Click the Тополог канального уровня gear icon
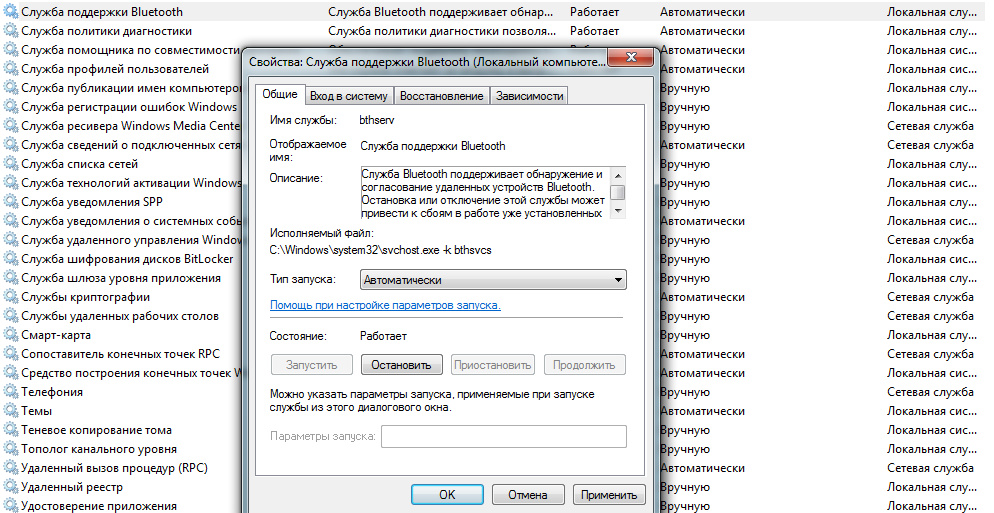Image resolution: width=994 pixels, height=513 pixels. (x=11, y=449)
